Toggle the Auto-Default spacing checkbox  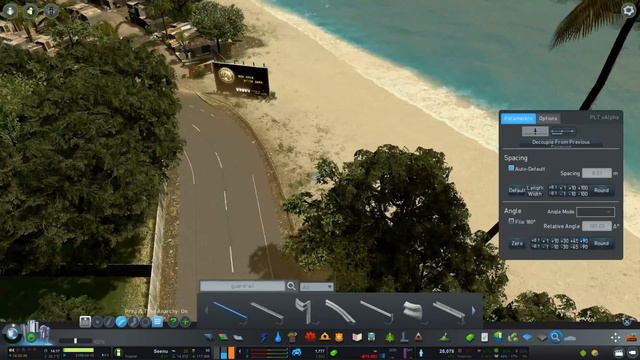coord(511,168)
